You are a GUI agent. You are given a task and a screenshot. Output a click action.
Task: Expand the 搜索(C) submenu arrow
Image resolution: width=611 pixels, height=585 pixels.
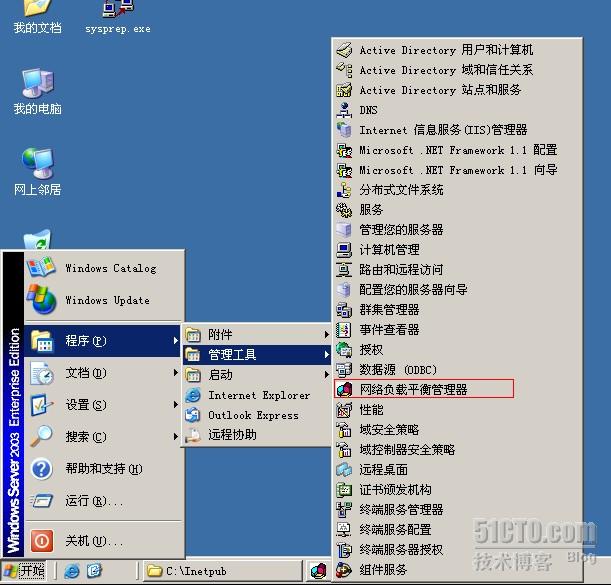(175, 437)
